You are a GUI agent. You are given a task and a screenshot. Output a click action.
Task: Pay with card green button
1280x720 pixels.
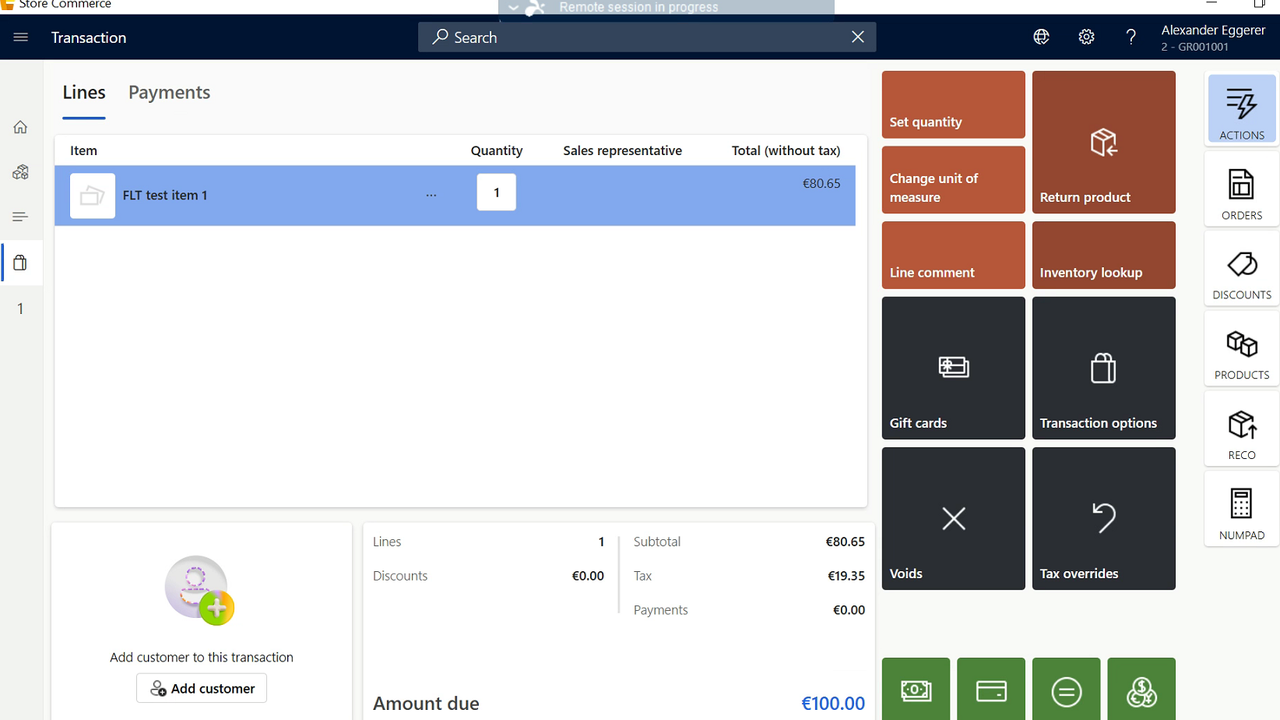[991, 689]
